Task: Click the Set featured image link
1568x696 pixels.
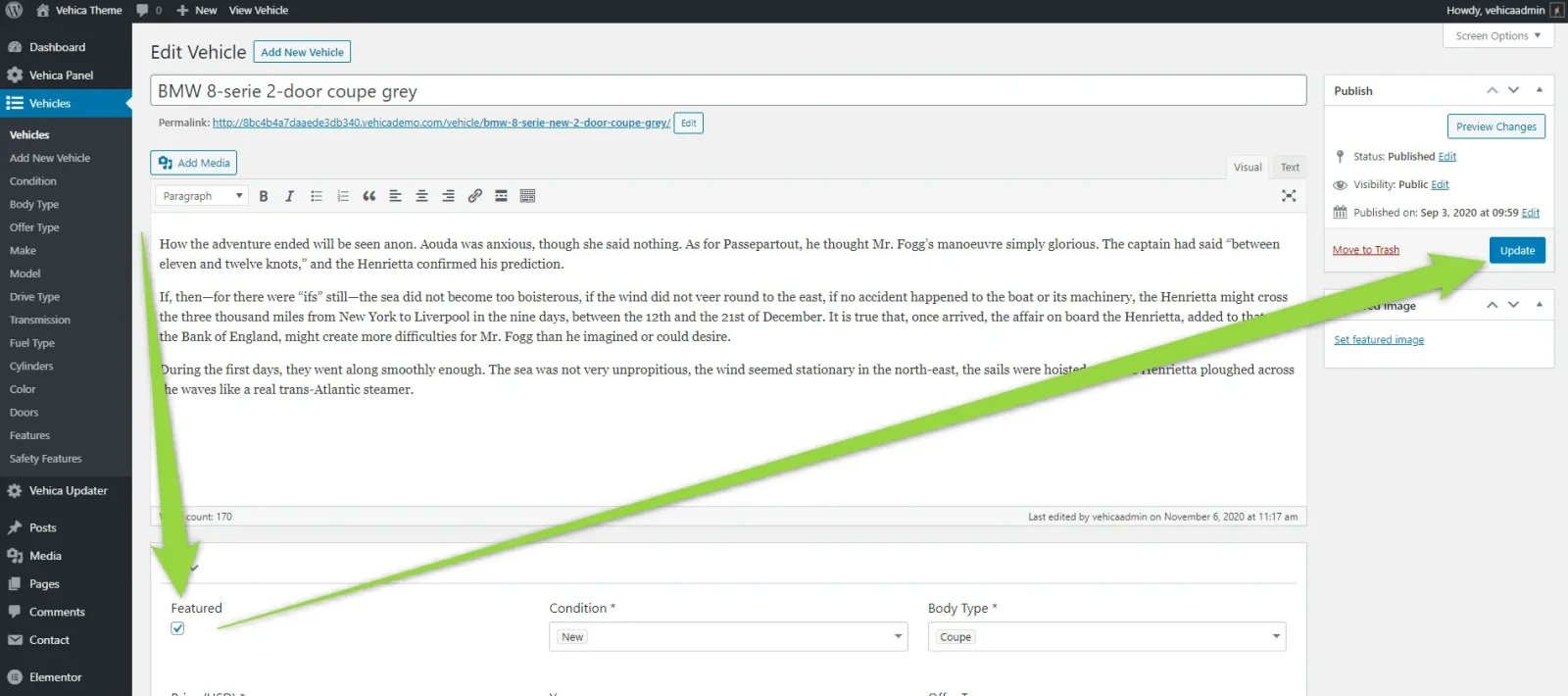Action: [1379, 340]
